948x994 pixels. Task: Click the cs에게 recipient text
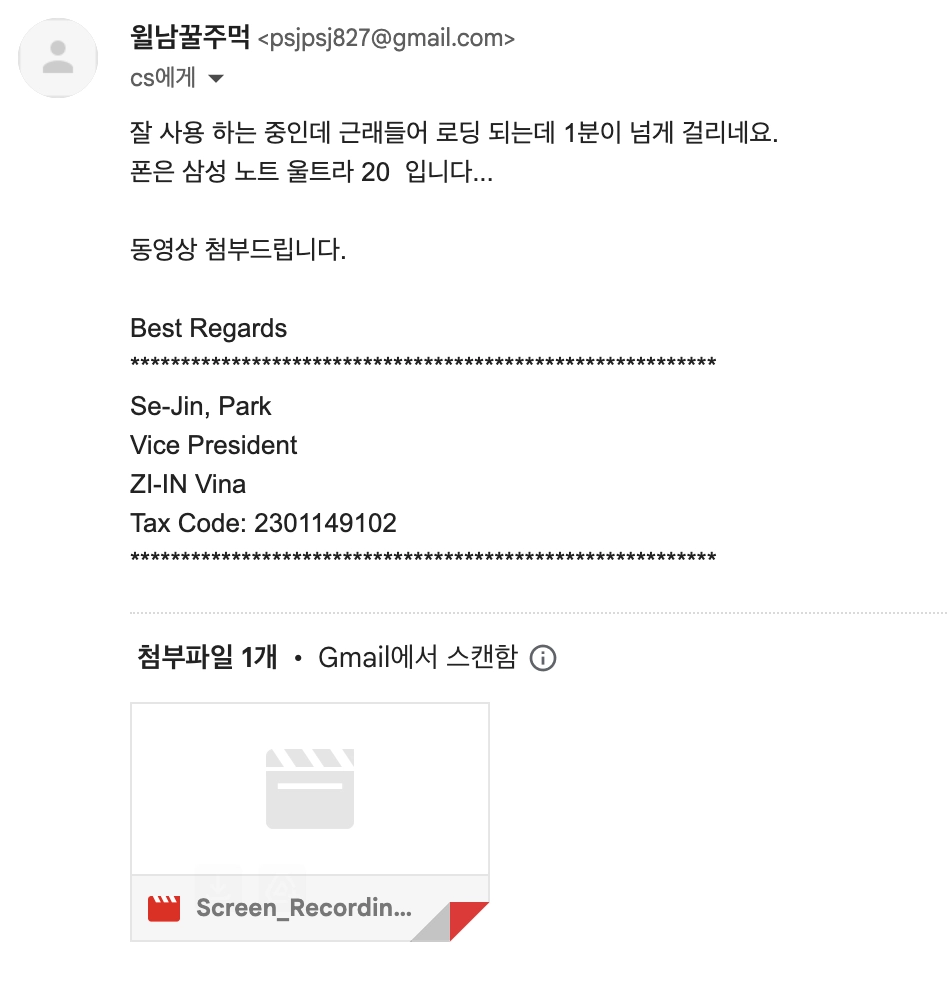[163, 78]
